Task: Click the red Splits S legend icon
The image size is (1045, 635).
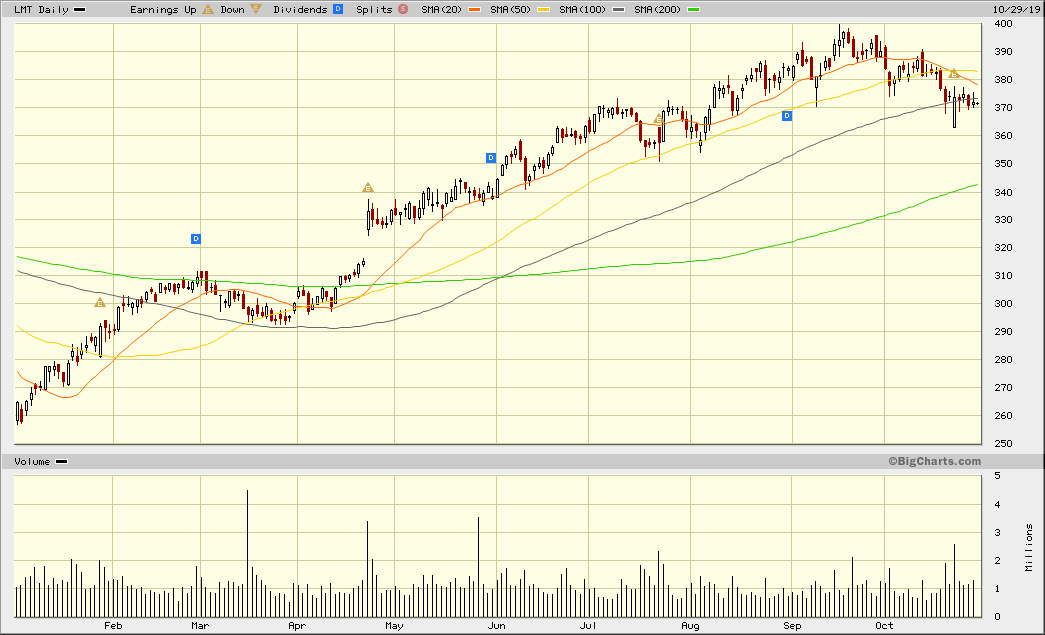Action: click(x=403, y=9)
